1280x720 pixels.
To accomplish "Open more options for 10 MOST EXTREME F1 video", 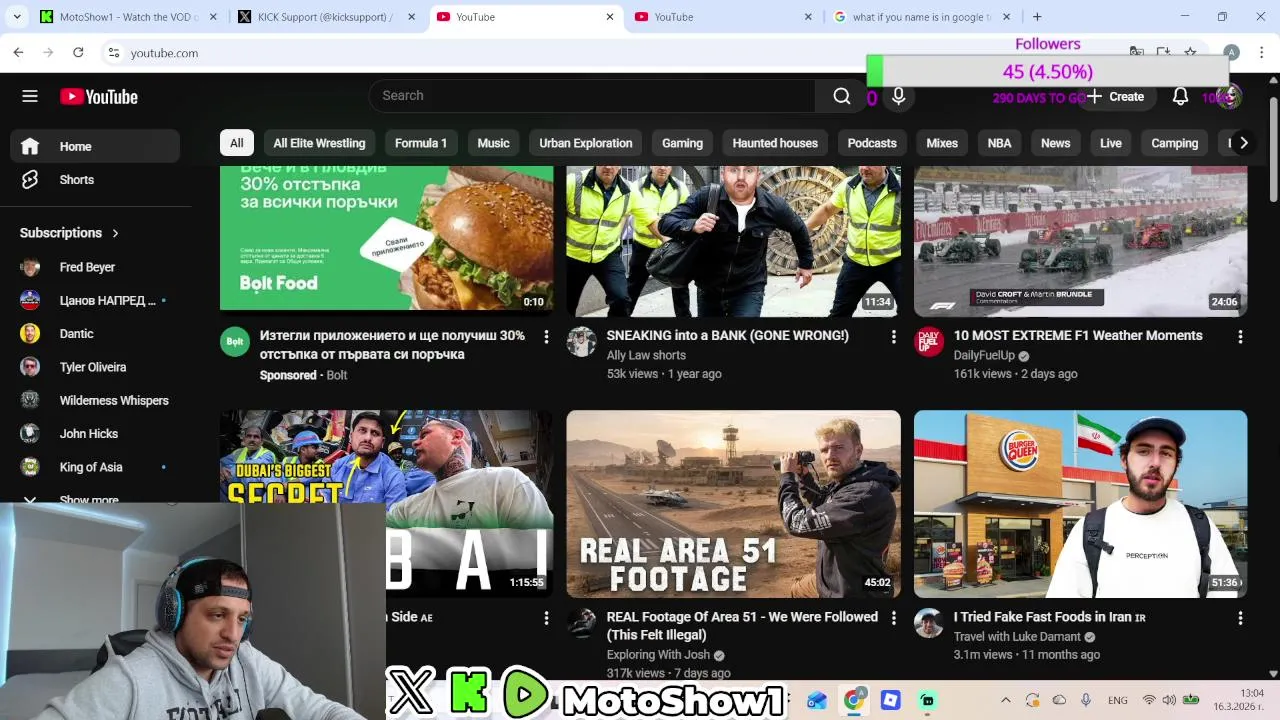I will pyautogui.click(x=1240, y=337).
